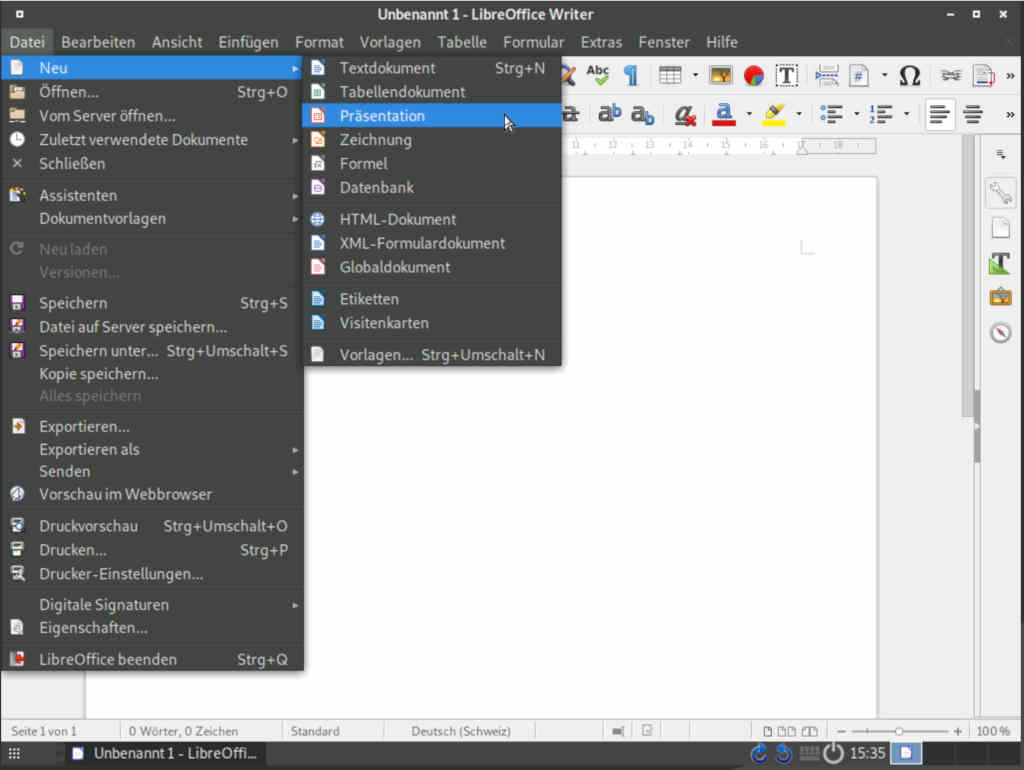Open the insert field dropdown arrow

tap(884, 75)
